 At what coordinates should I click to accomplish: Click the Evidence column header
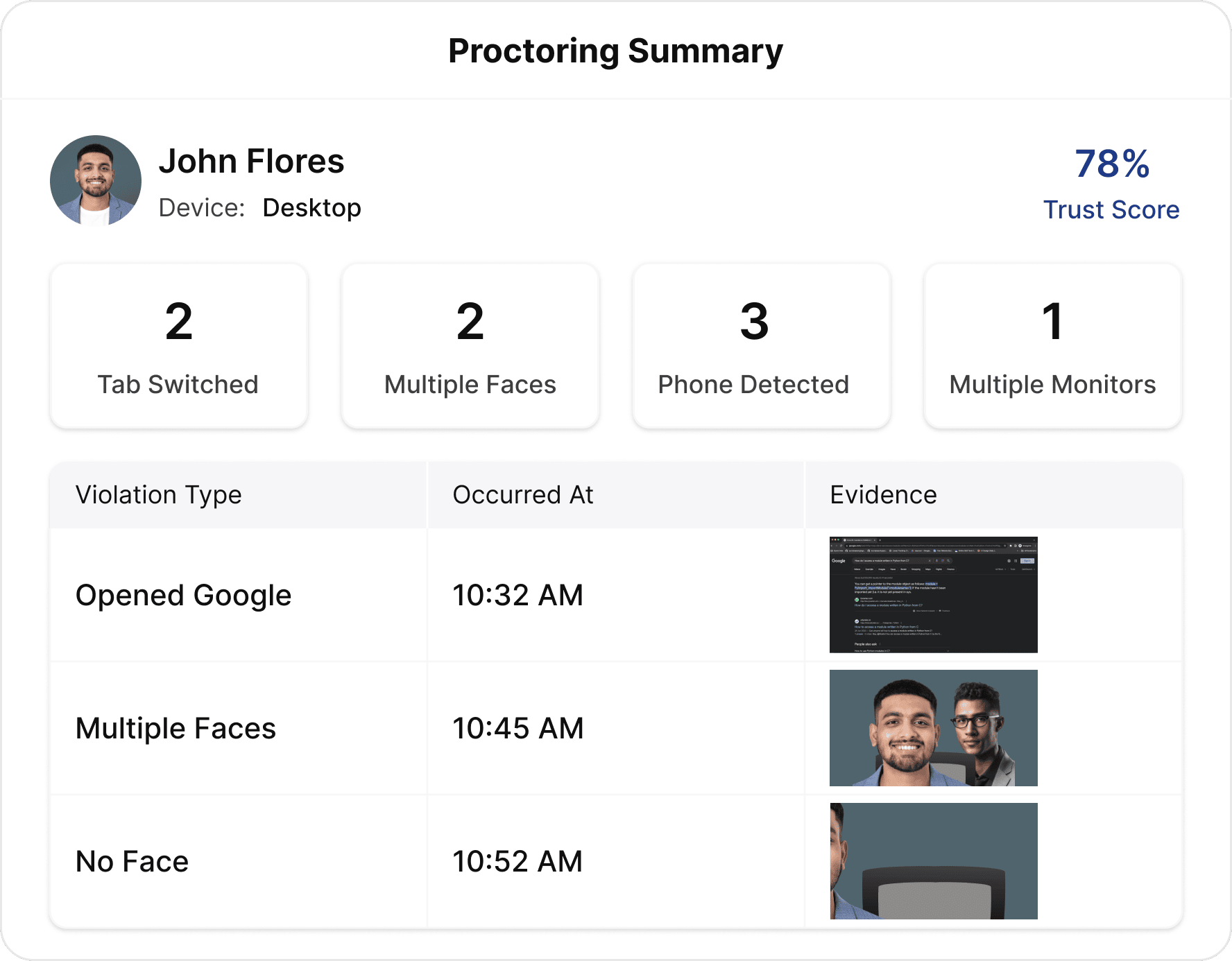[882, 494]
